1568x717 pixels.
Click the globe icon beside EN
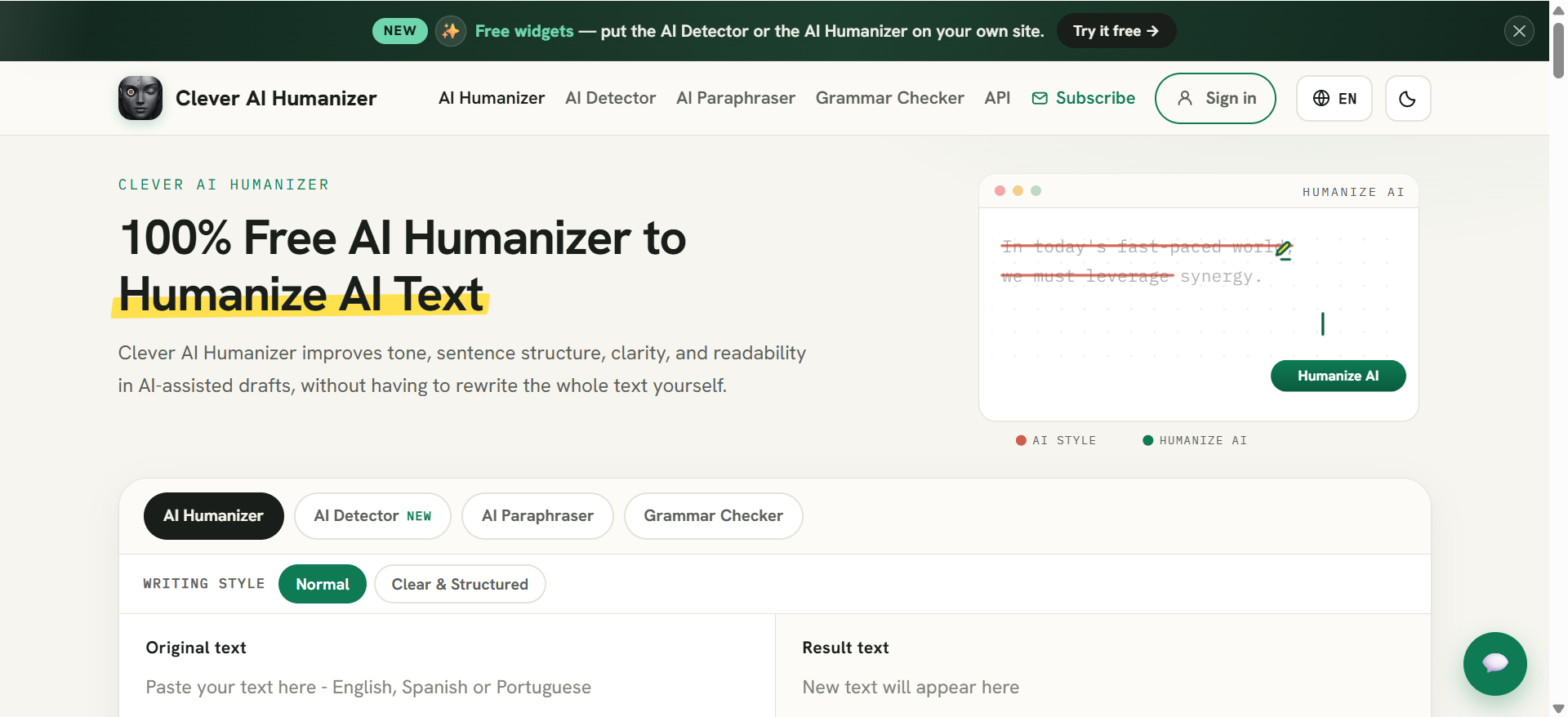pyautogui.click(x=1321, y=98)
